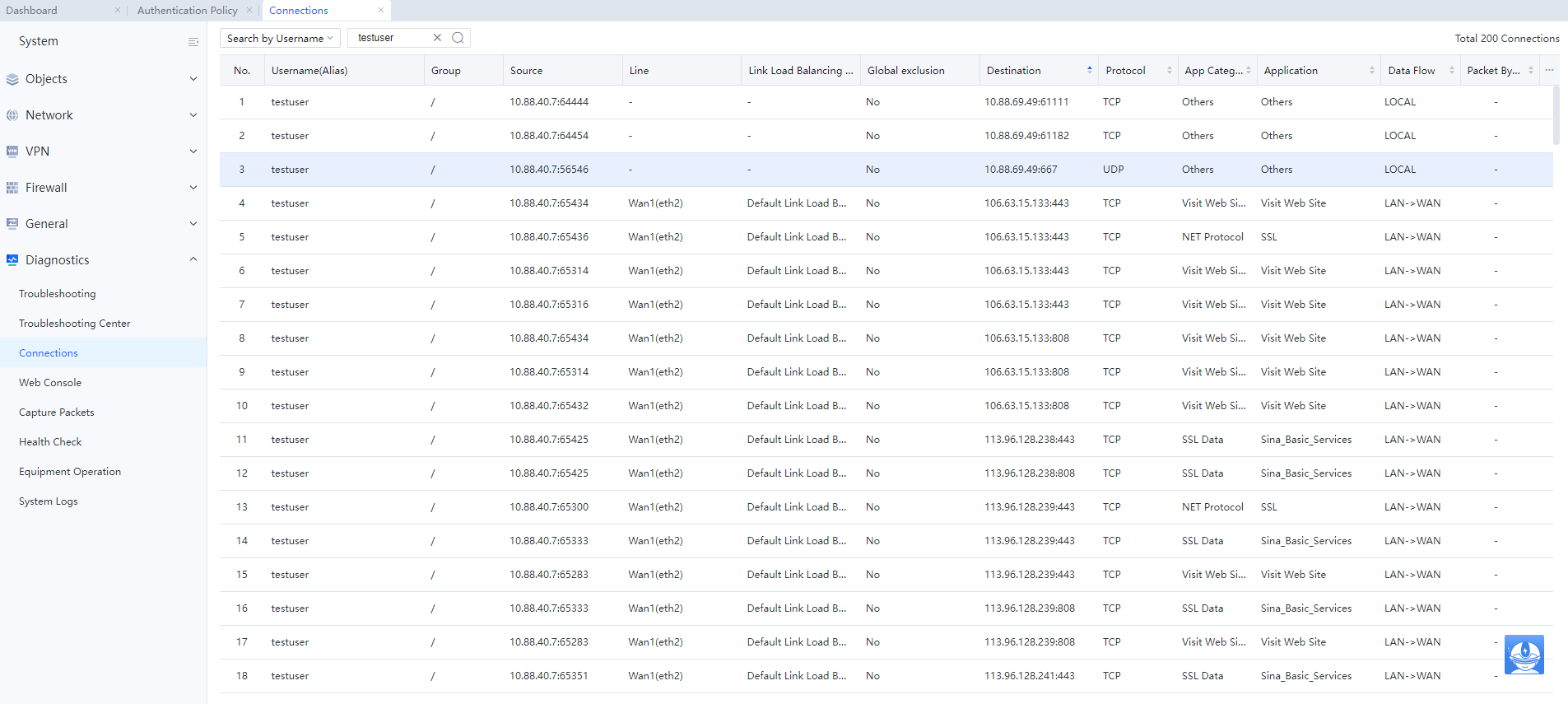Viewport: 1568px width, 704px height.
Task: Switch to the Dashboard tab
Action: [x=32, y=11]
